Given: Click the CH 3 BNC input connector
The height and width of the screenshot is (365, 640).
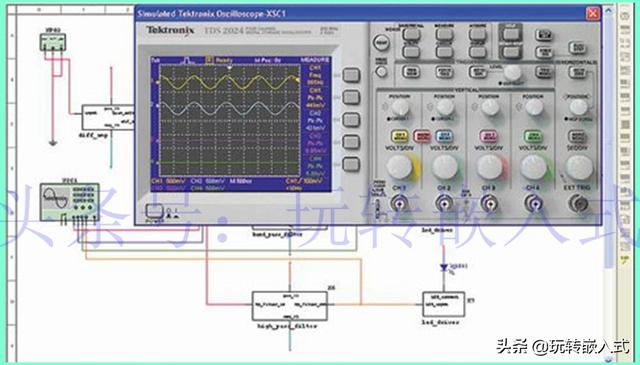Looking at the screenshot, I should (x=489, y=203).
